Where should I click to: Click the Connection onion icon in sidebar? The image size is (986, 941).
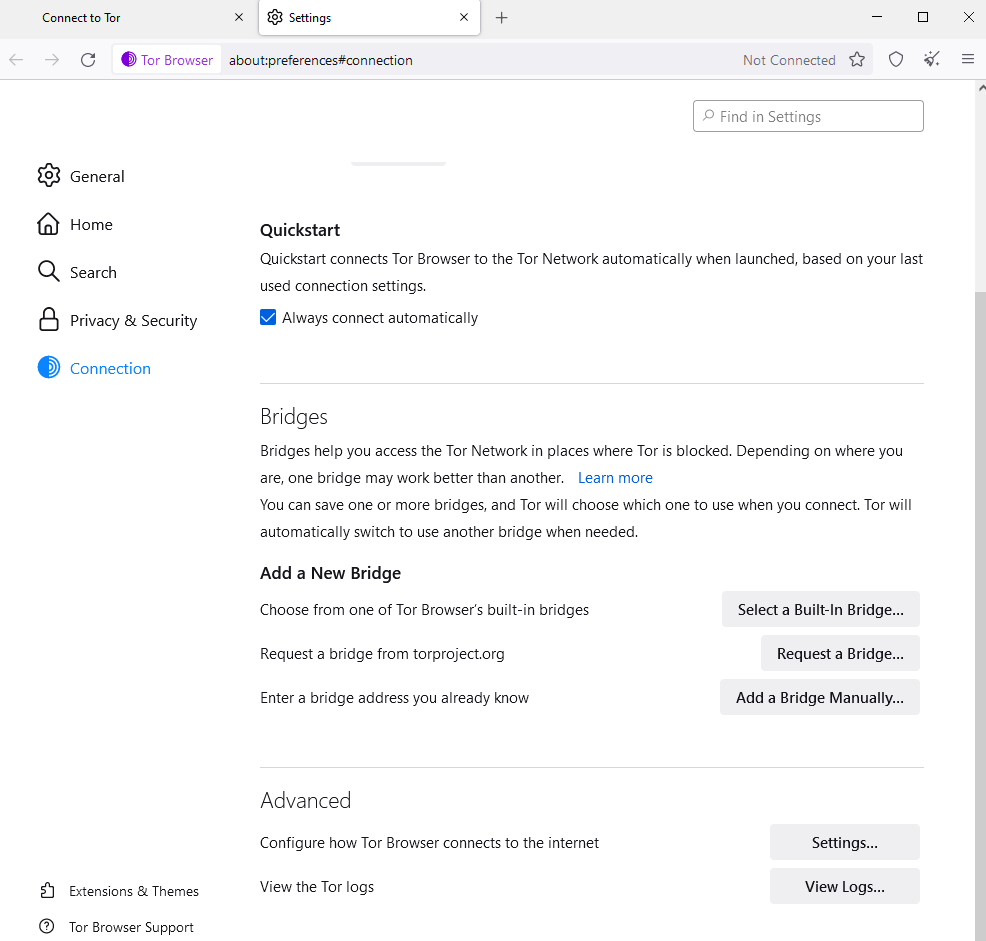tap(48, 367)
